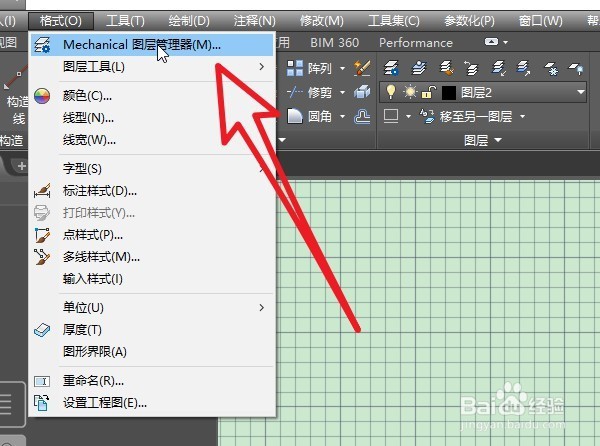Click the 设置工程图 document icon
This screenshot has height=446, width=600.
41,403
